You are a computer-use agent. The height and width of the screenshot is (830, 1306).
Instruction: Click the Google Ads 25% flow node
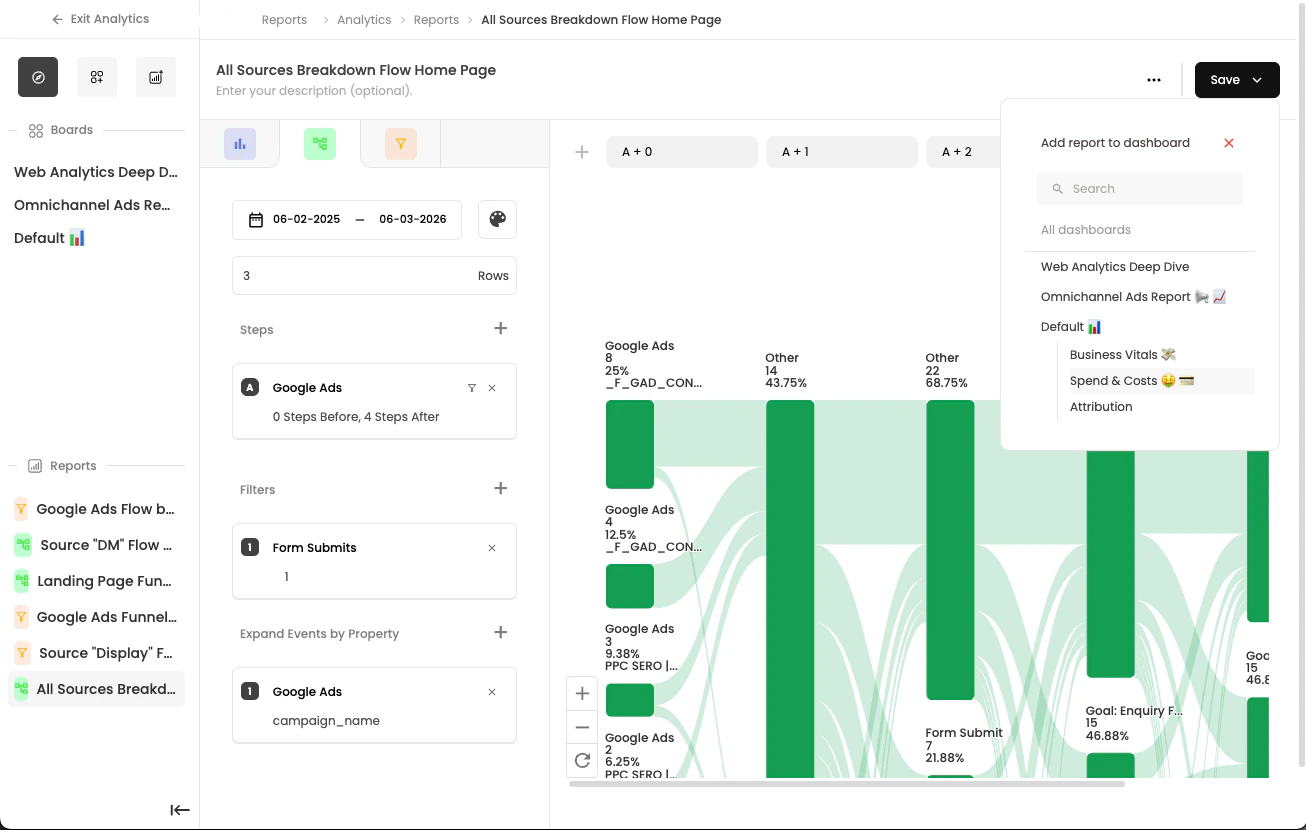coord(630,444)
